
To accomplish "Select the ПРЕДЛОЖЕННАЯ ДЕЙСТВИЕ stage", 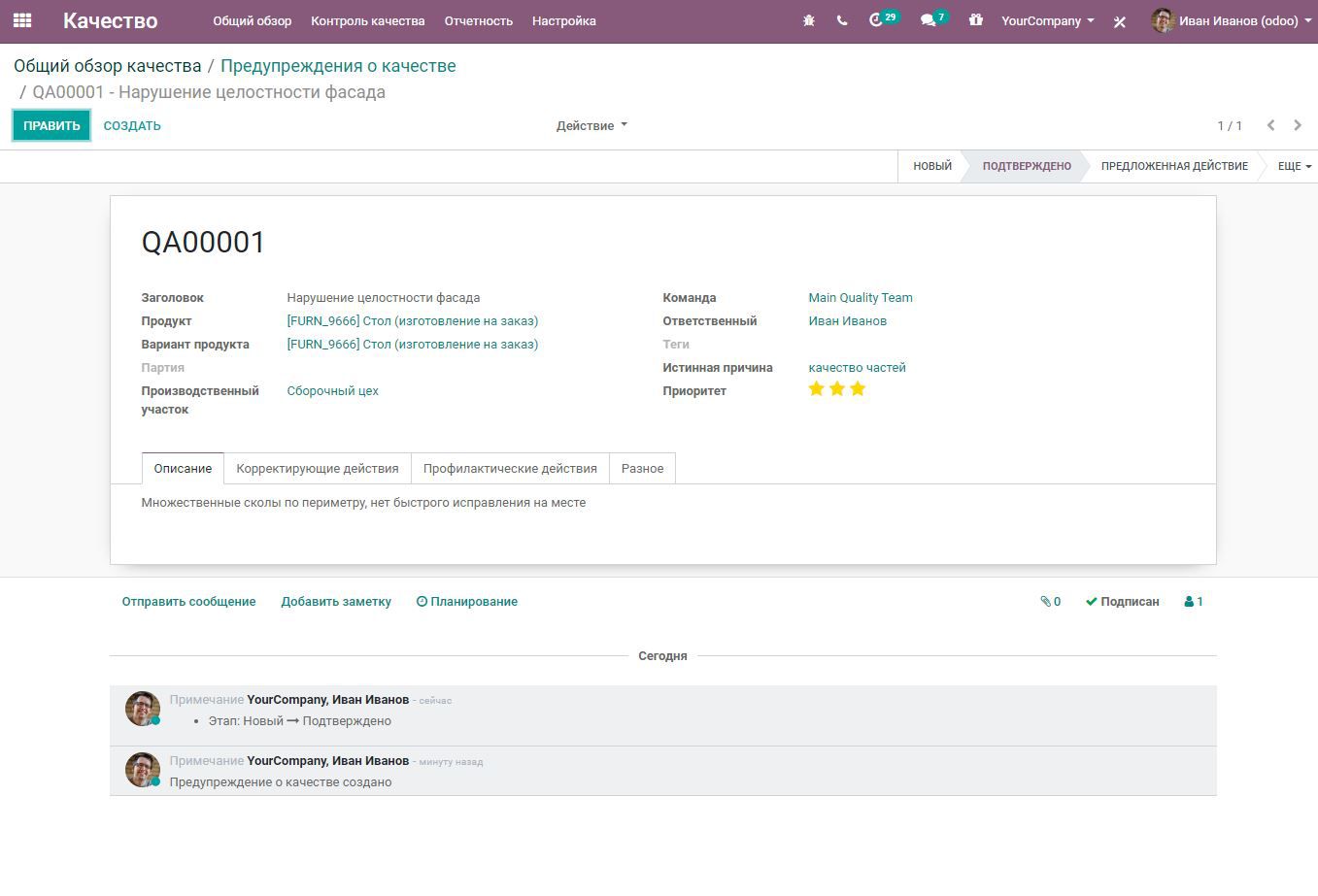I will pyautogui.click(x=1173, y=166).
